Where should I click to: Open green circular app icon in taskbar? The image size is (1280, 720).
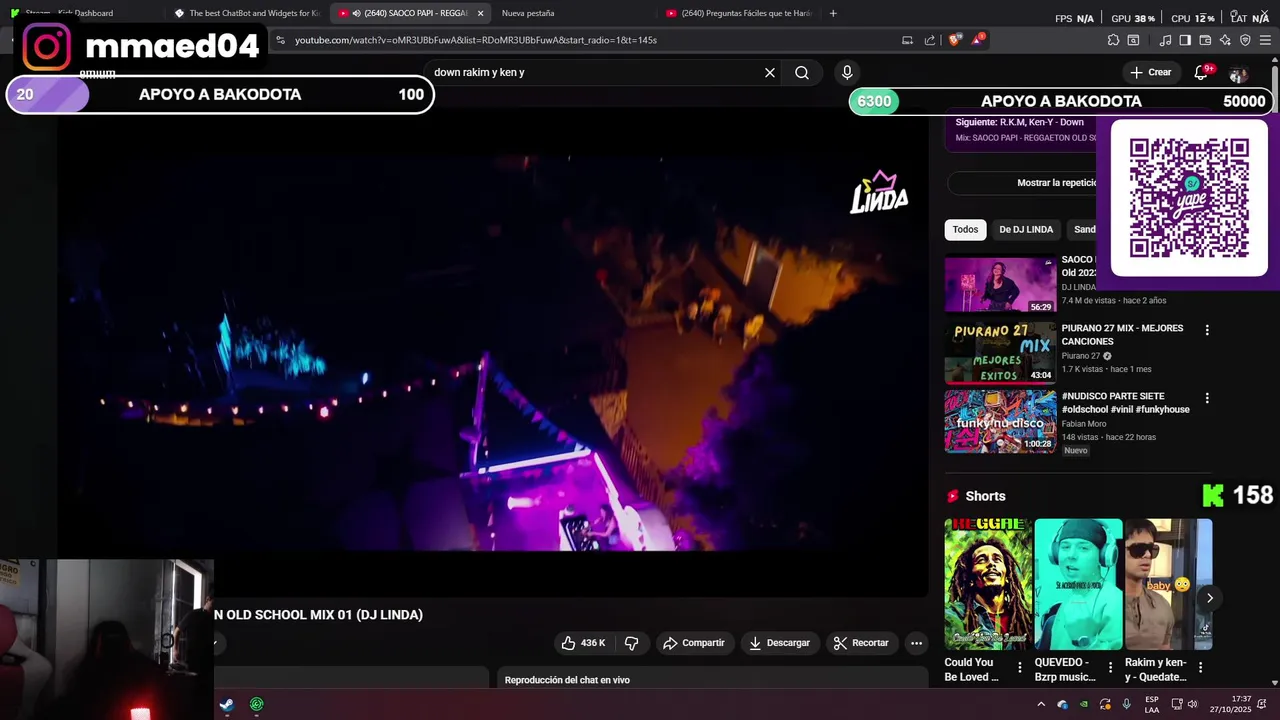257,704
